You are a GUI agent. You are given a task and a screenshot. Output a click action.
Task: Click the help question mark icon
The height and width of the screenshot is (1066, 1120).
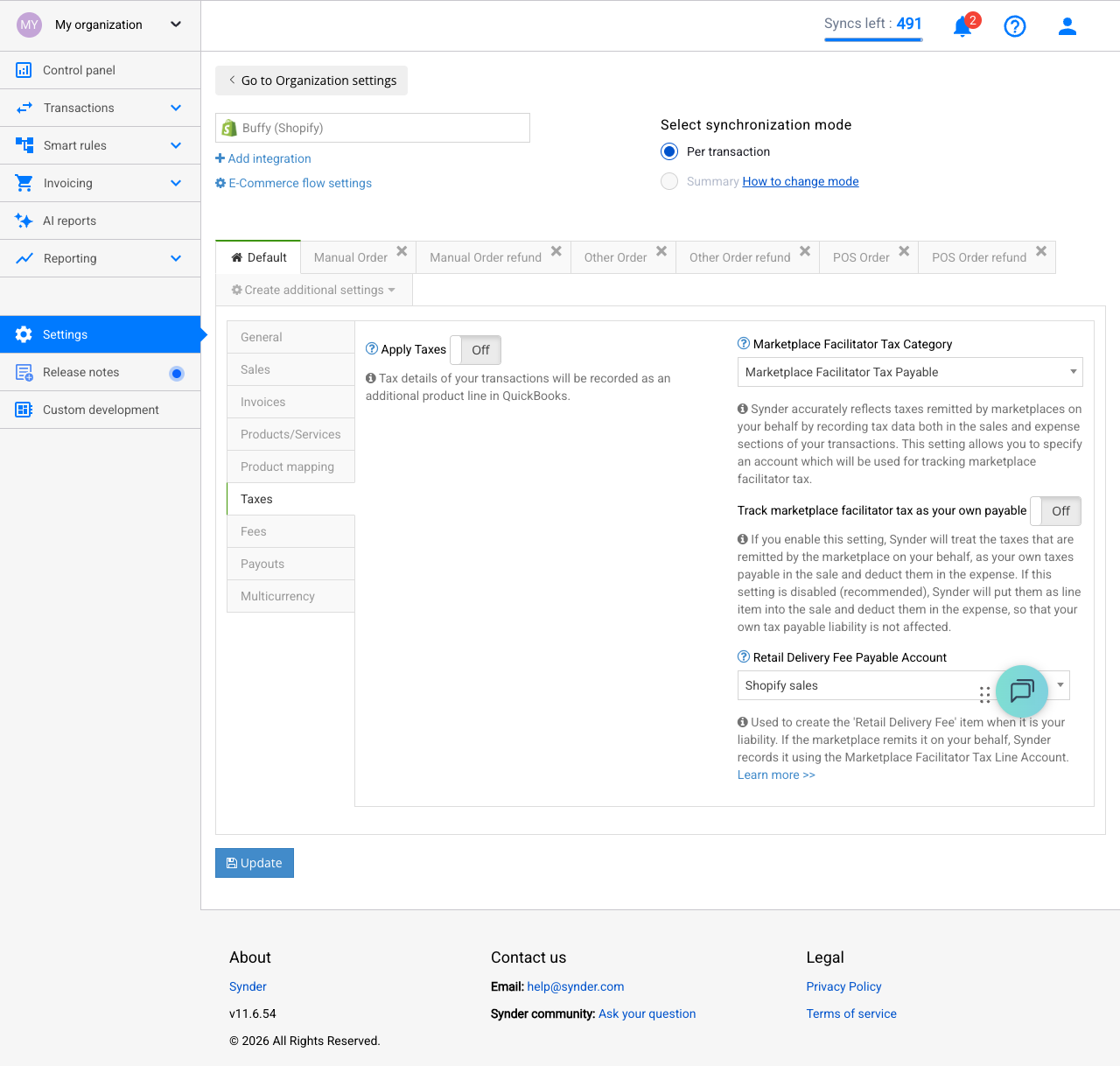coord(1015,26)
